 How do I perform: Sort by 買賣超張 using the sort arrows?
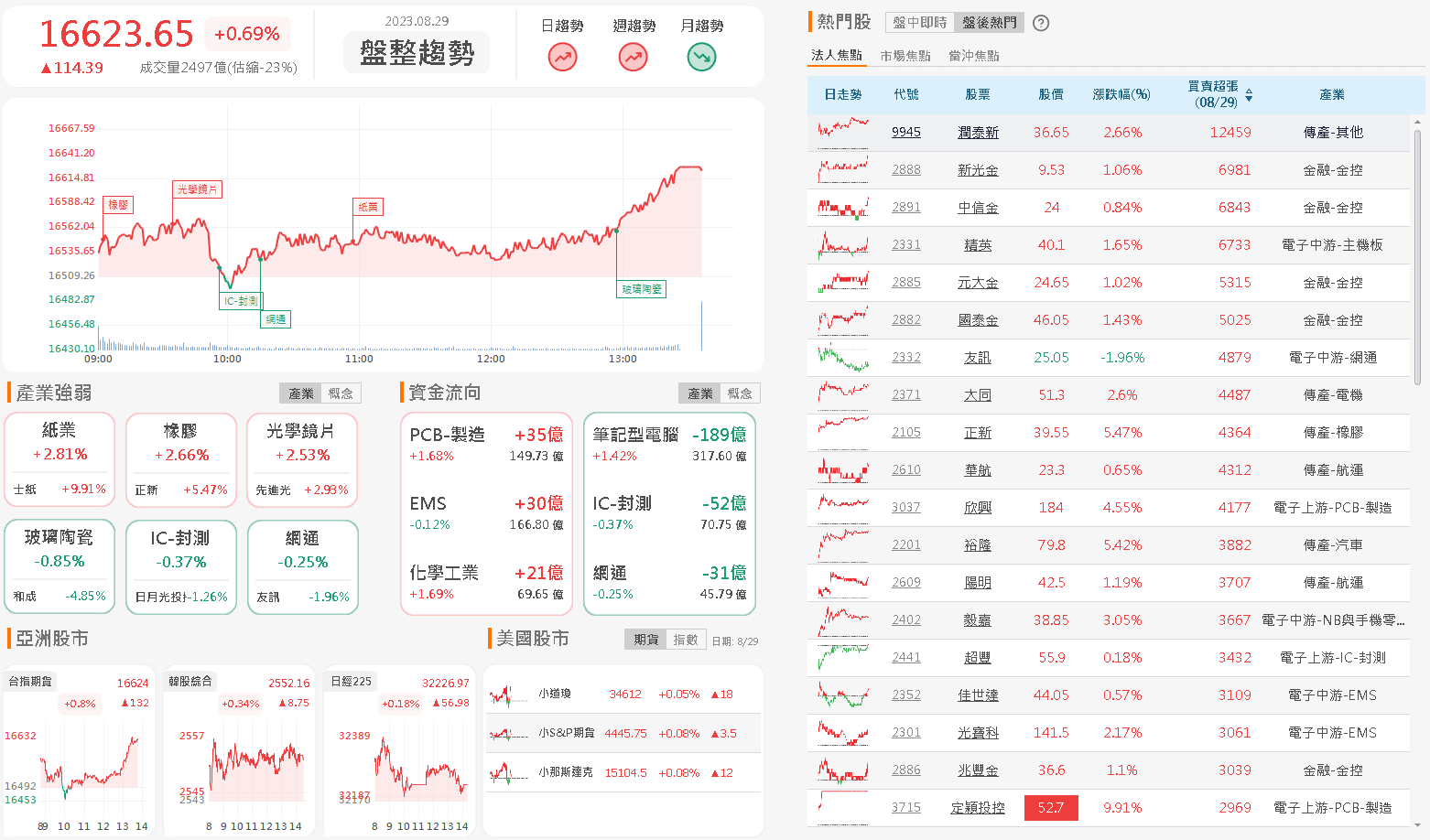coord(1249,94)
